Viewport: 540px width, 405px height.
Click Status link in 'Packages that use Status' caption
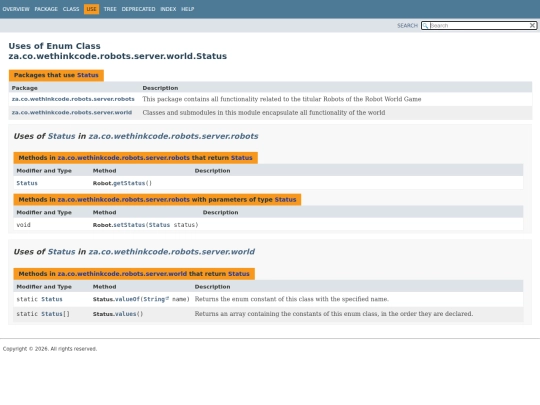(88, 75)
